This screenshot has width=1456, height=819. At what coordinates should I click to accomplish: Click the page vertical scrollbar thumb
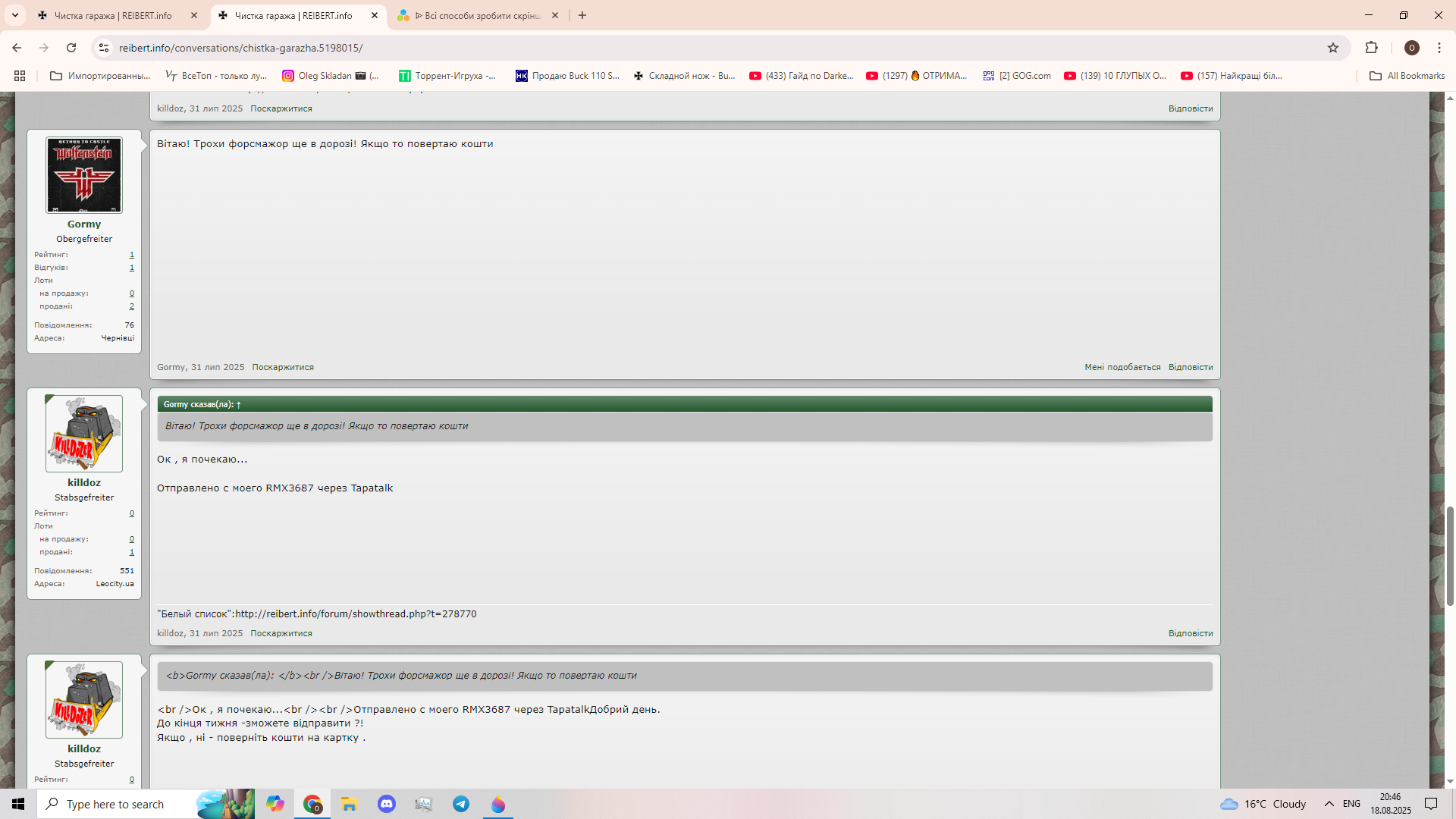tap(1450, 555)
